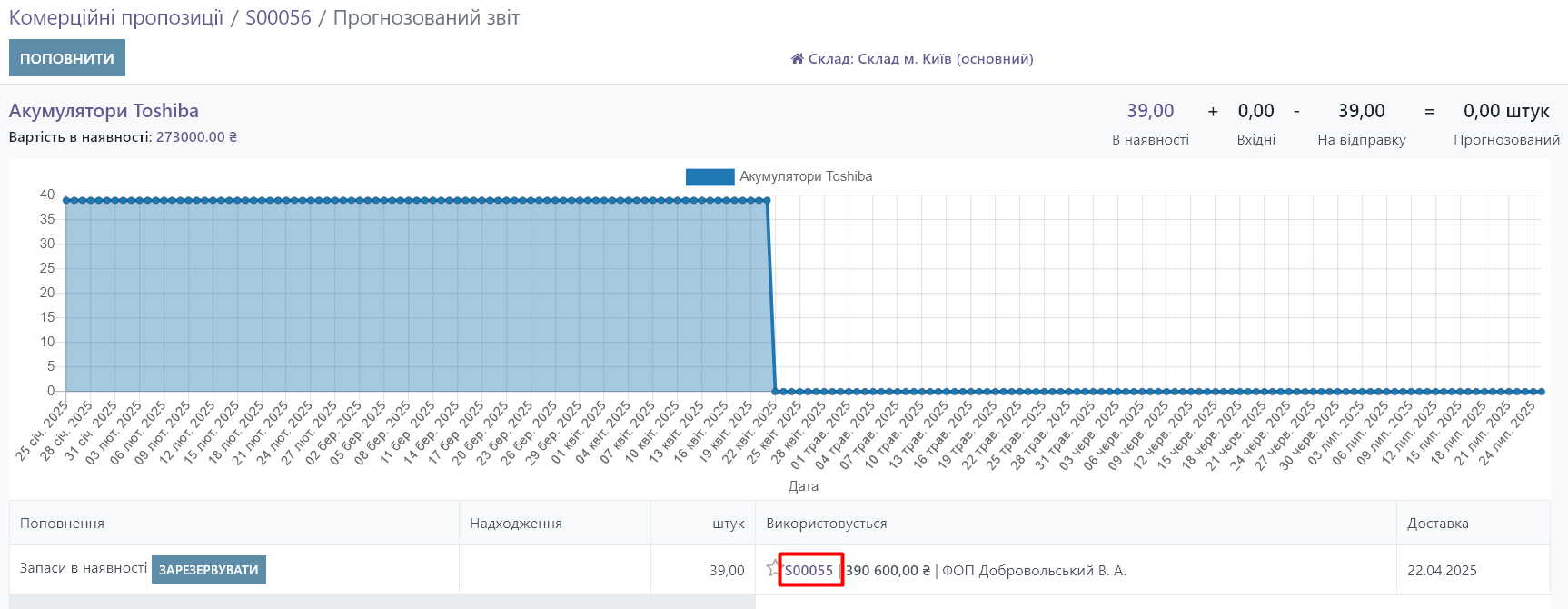Open the S00055 order link
1568x609 pixels.
pos(809,571)
